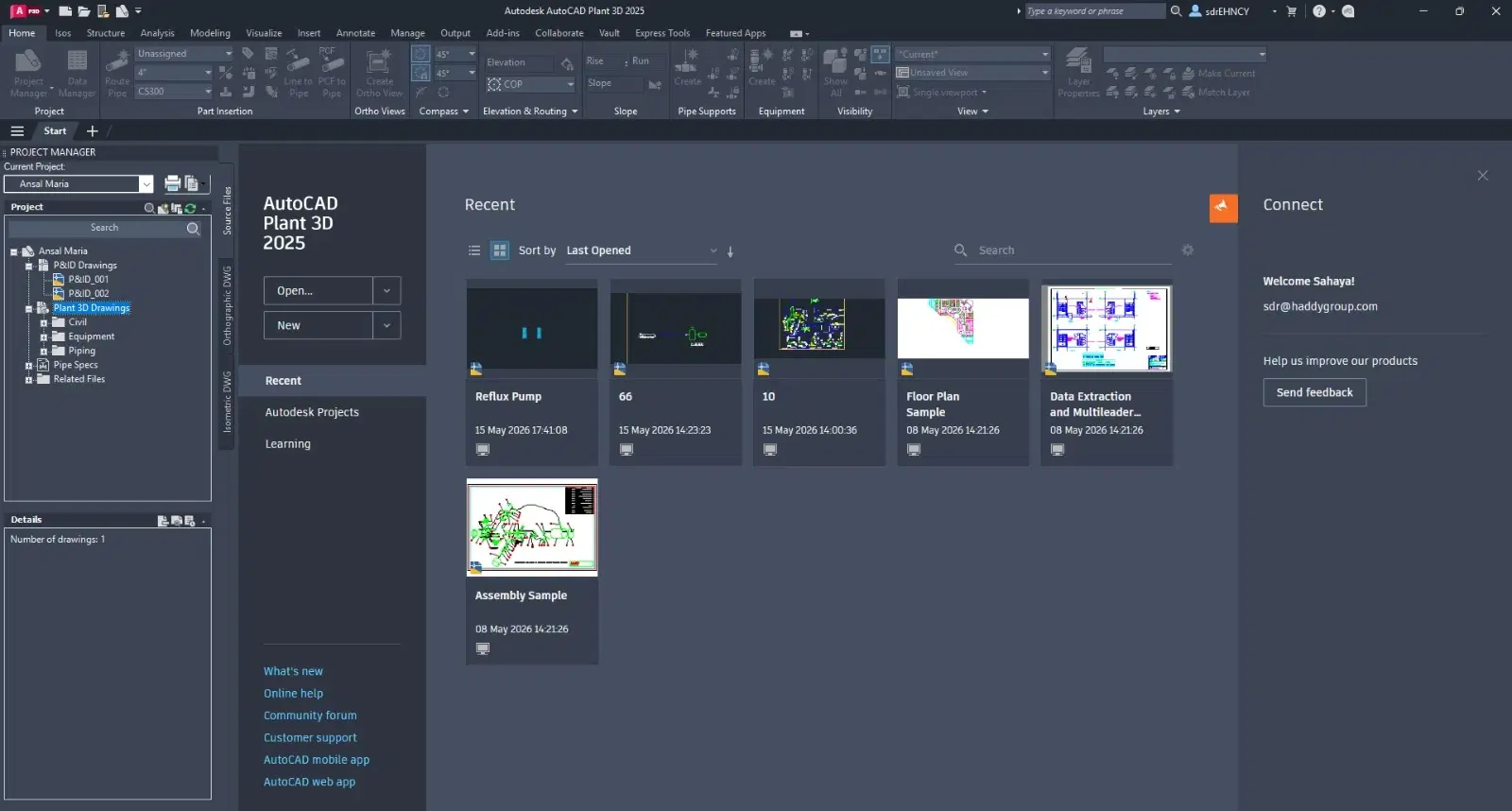Click the magnifier icon in project search box
Viewport: 1512px width, 811px height.
(193, 228)
